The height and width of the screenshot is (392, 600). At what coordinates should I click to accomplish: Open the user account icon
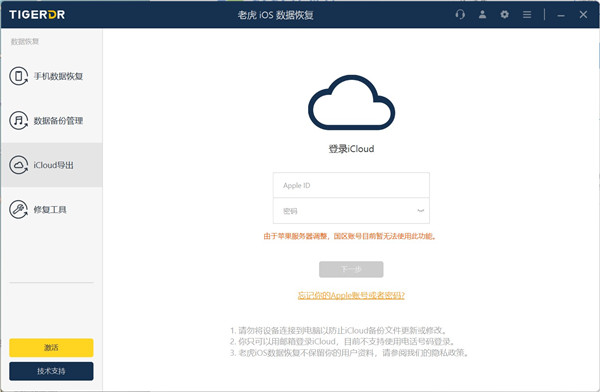pyautogui.click(x=483, y=15)
